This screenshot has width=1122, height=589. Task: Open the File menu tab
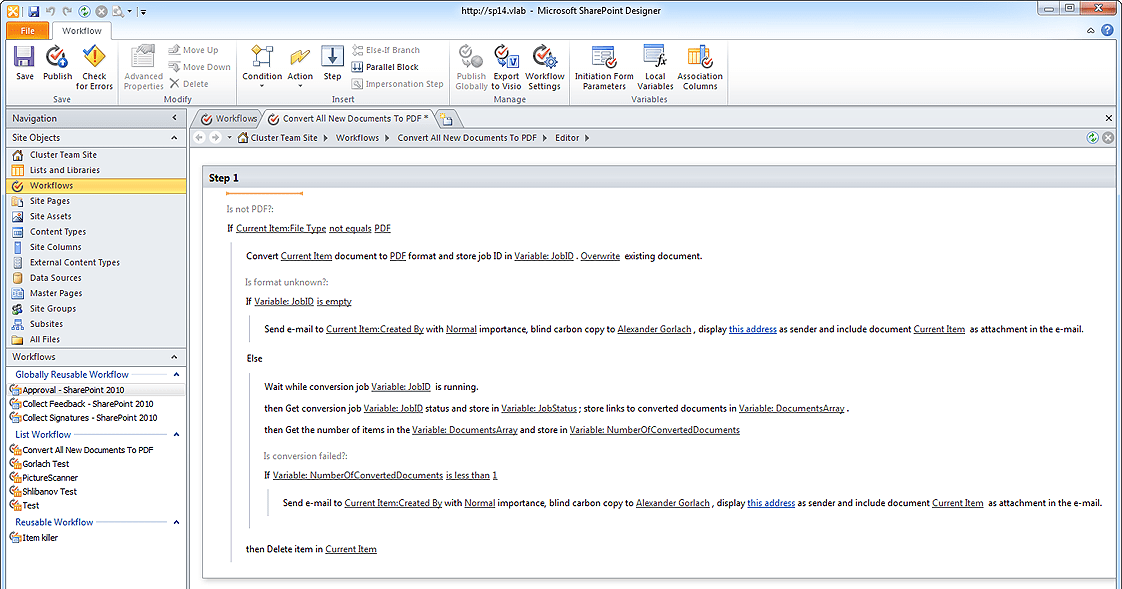28,31
